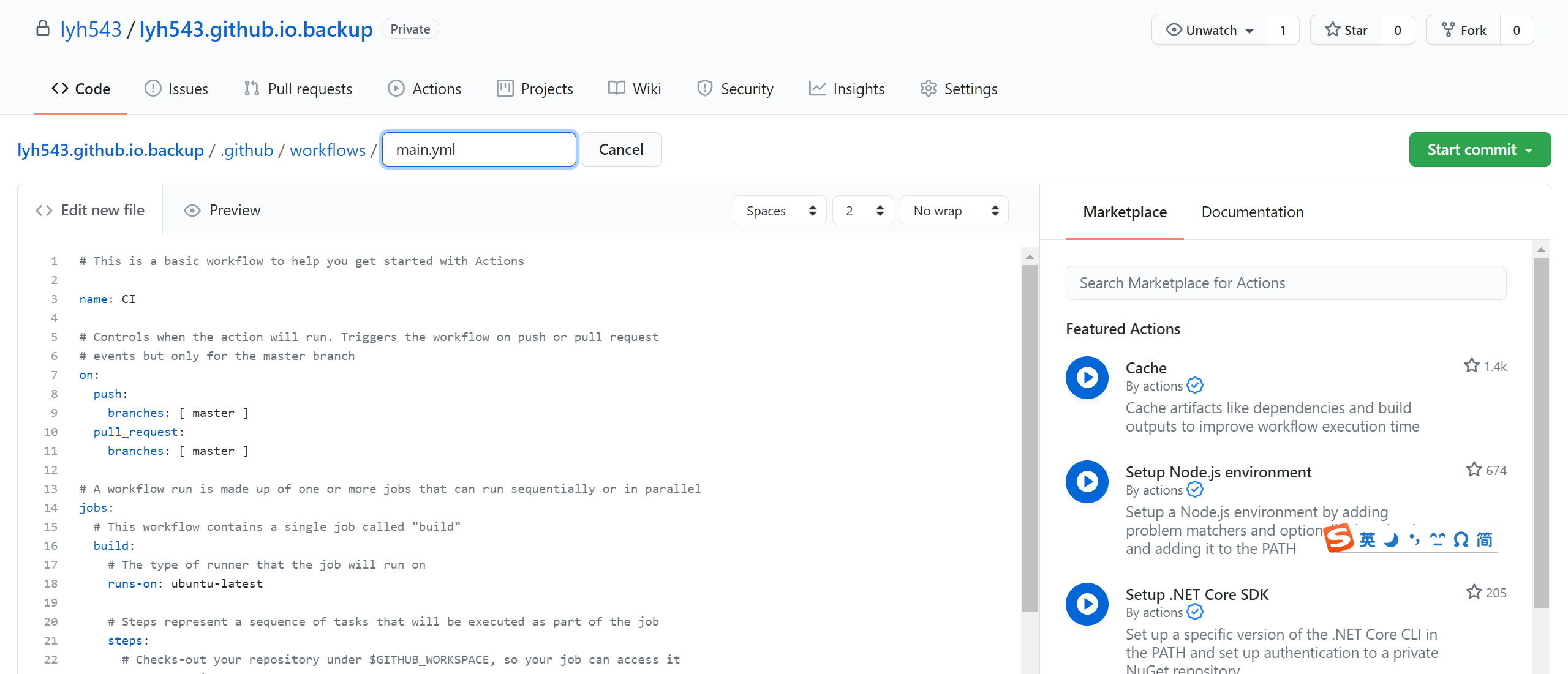Click the eye icon in the Unwatch button
The image size is (1568, 674).
click(x=1174, y=30)
